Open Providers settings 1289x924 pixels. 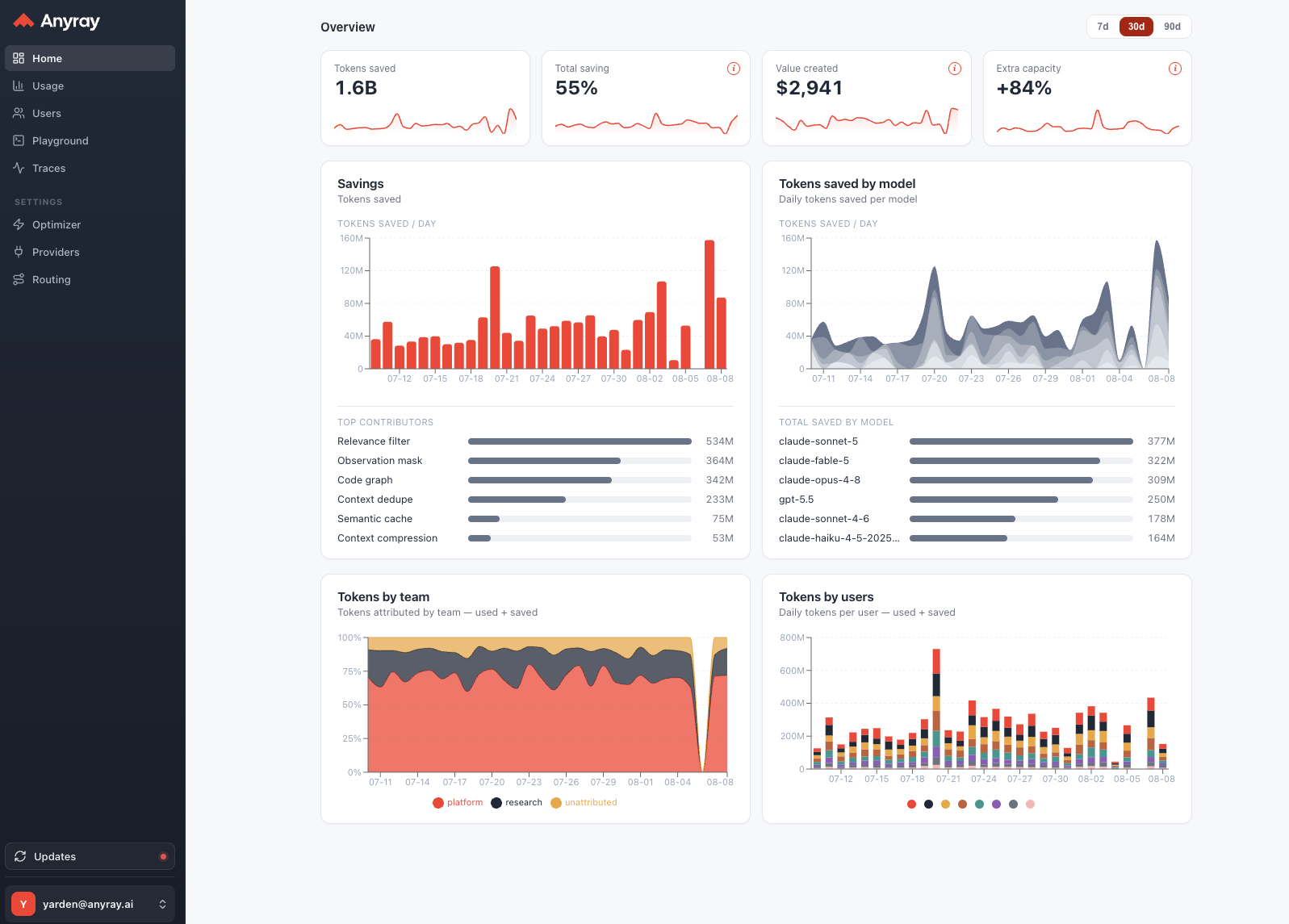90,252
